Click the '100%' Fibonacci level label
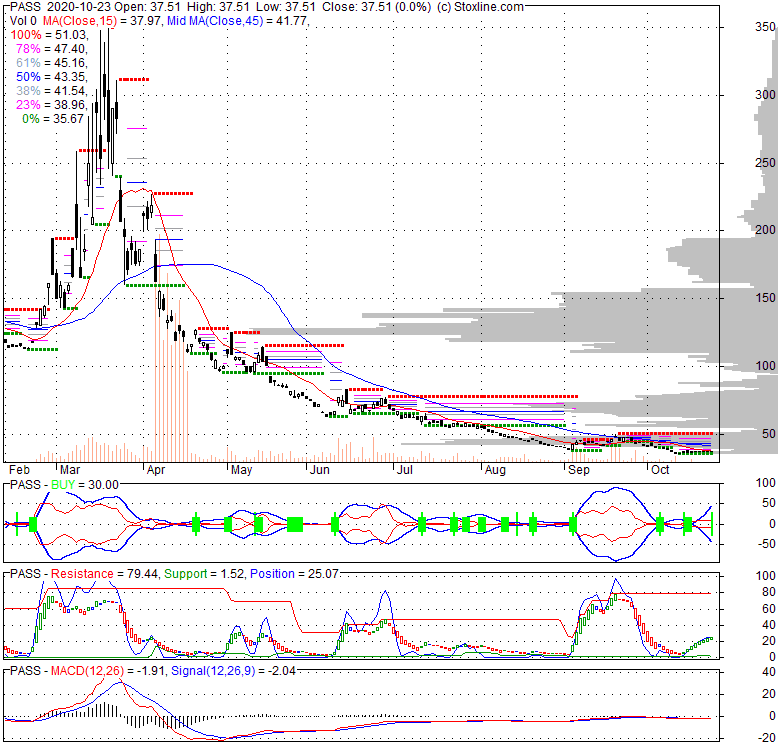Viewport: 780px width, 745px height. click(x=26, y=35)
